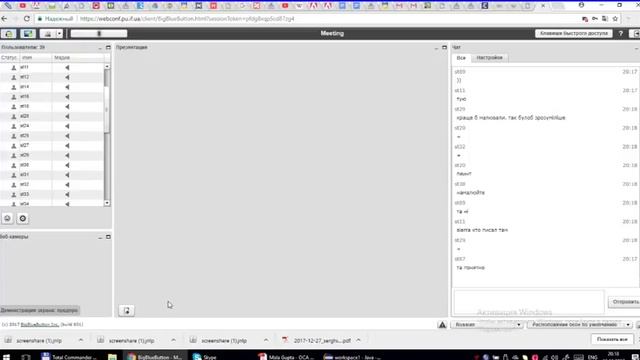640x360 pixels.
Task: Go back using browser back arrow
Action: (4, 19)
